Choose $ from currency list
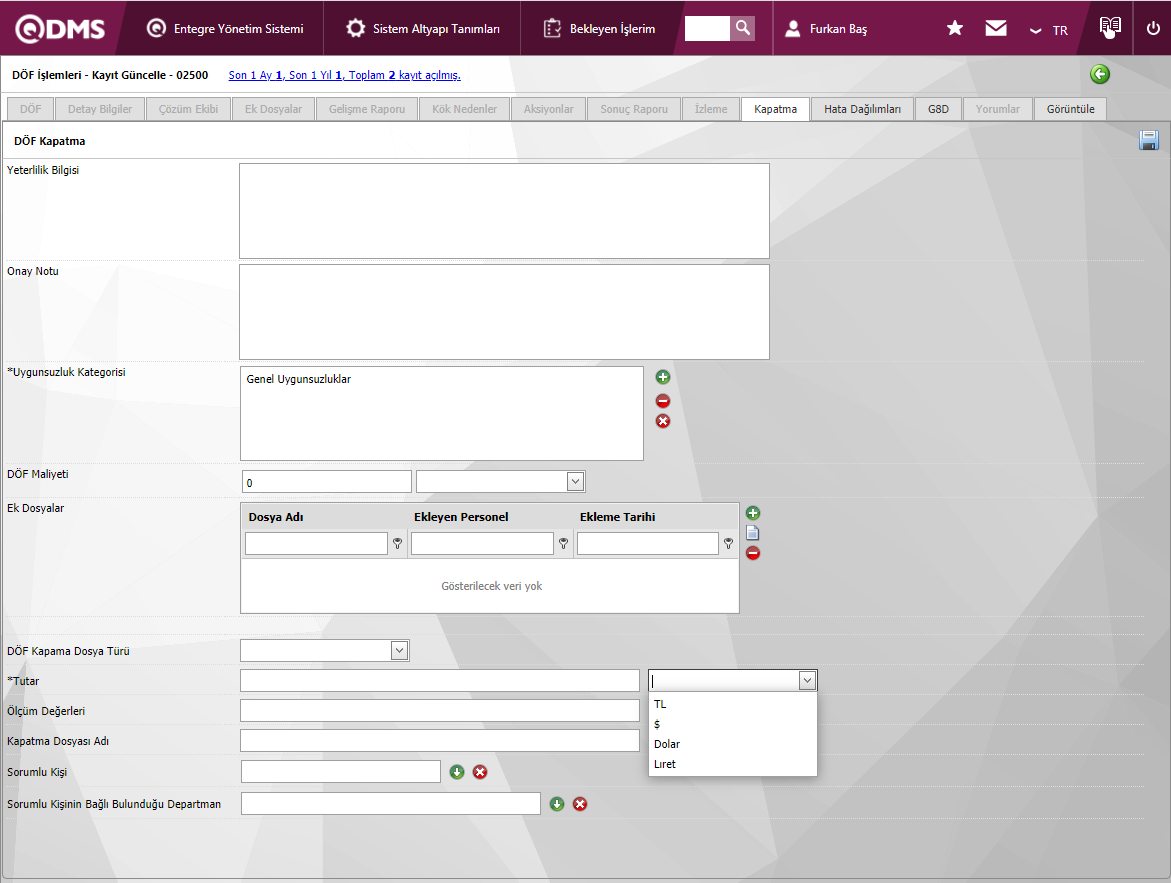Image resolution: width=1171 pixels, height=883 pixels. [x=733, y=724]
